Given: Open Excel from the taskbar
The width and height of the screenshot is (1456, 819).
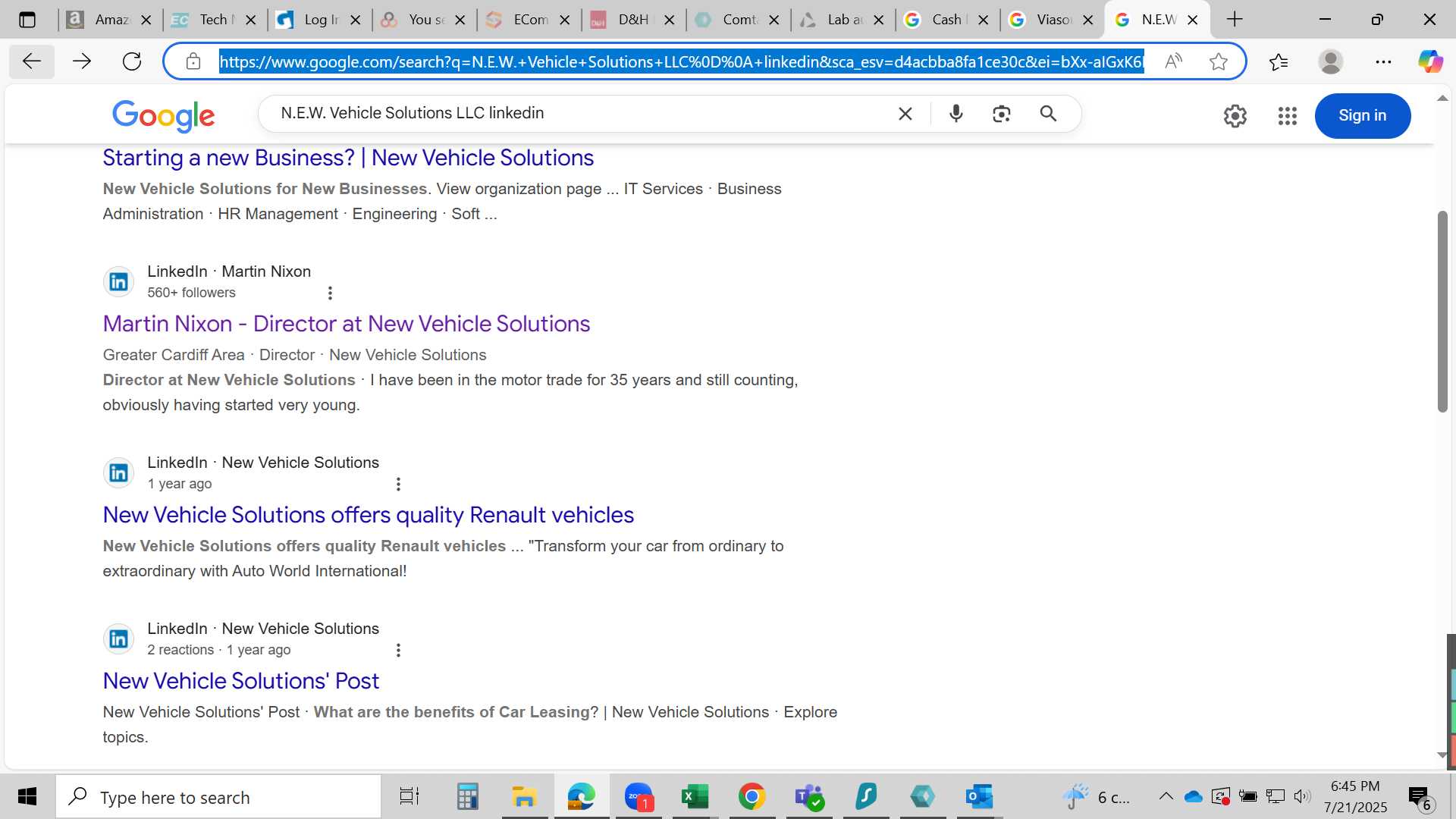Looking at the screenshot, I should point(695,797).
